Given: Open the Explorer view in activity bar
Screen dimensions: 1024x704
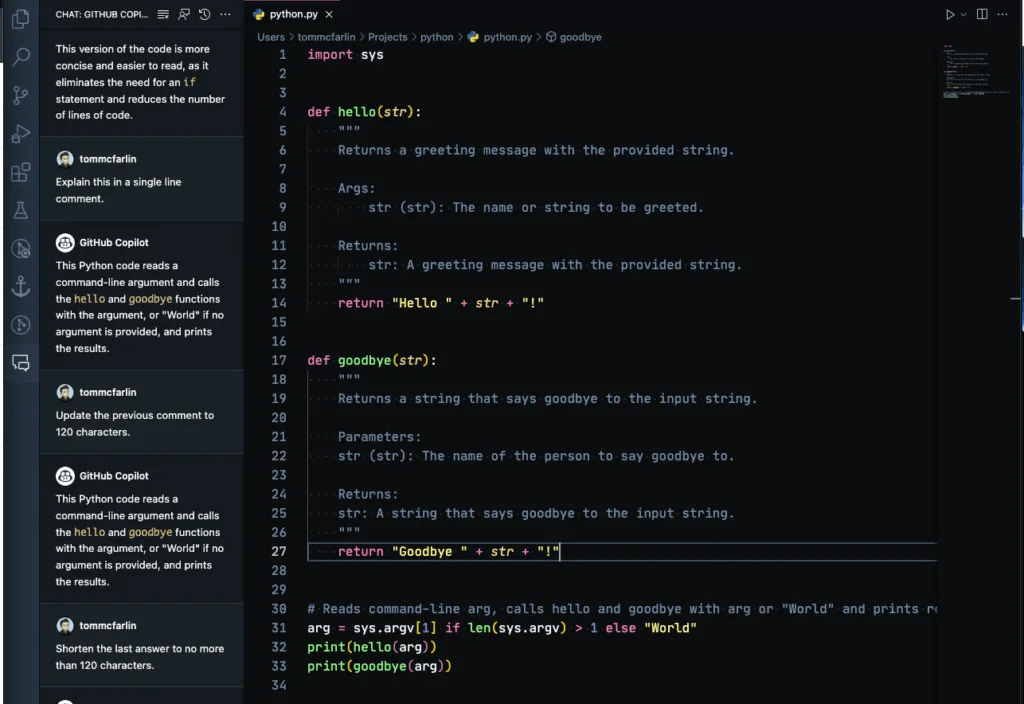Looking at the screenshot, I should click(x=20, y=19).
